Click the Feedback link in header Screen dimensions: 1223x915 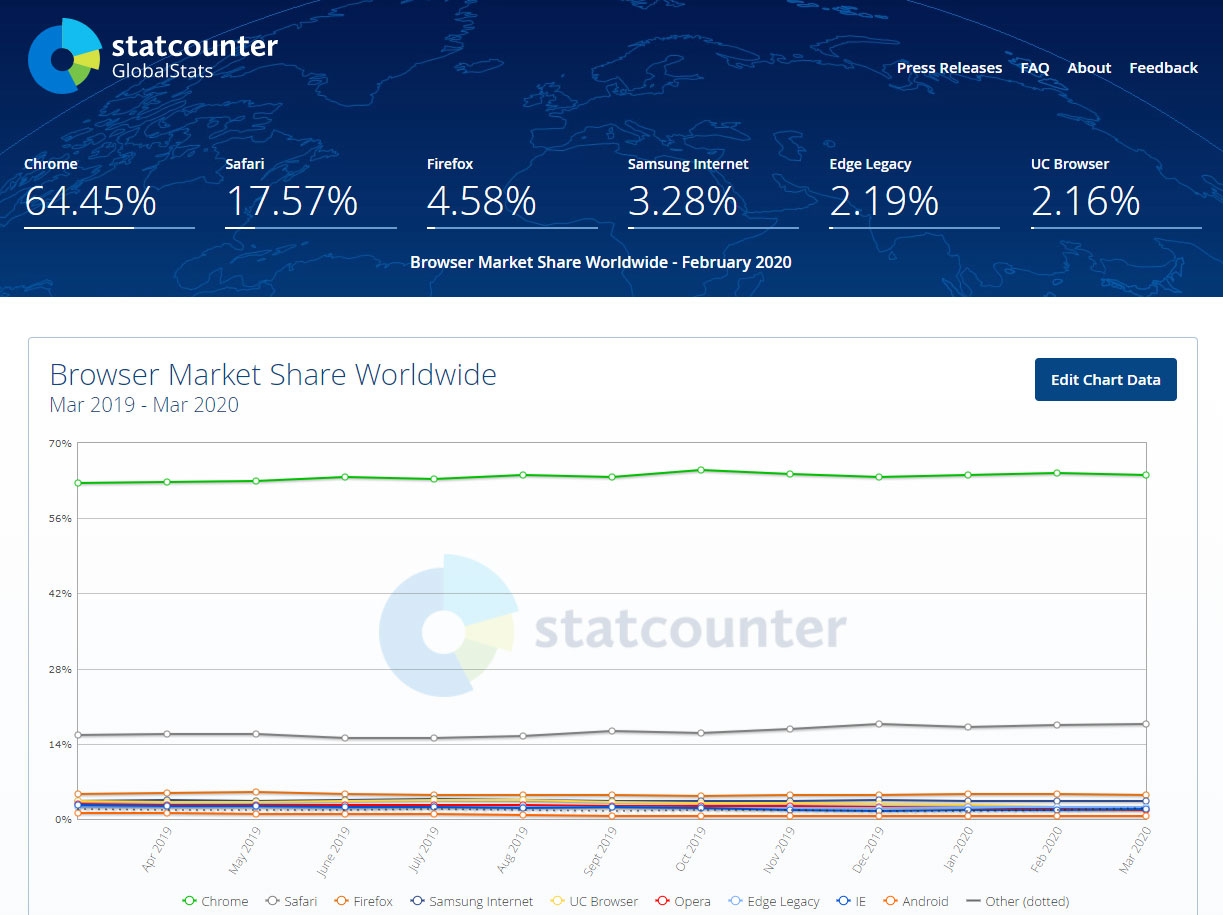pyautogui.click(x=1163, y=68)
